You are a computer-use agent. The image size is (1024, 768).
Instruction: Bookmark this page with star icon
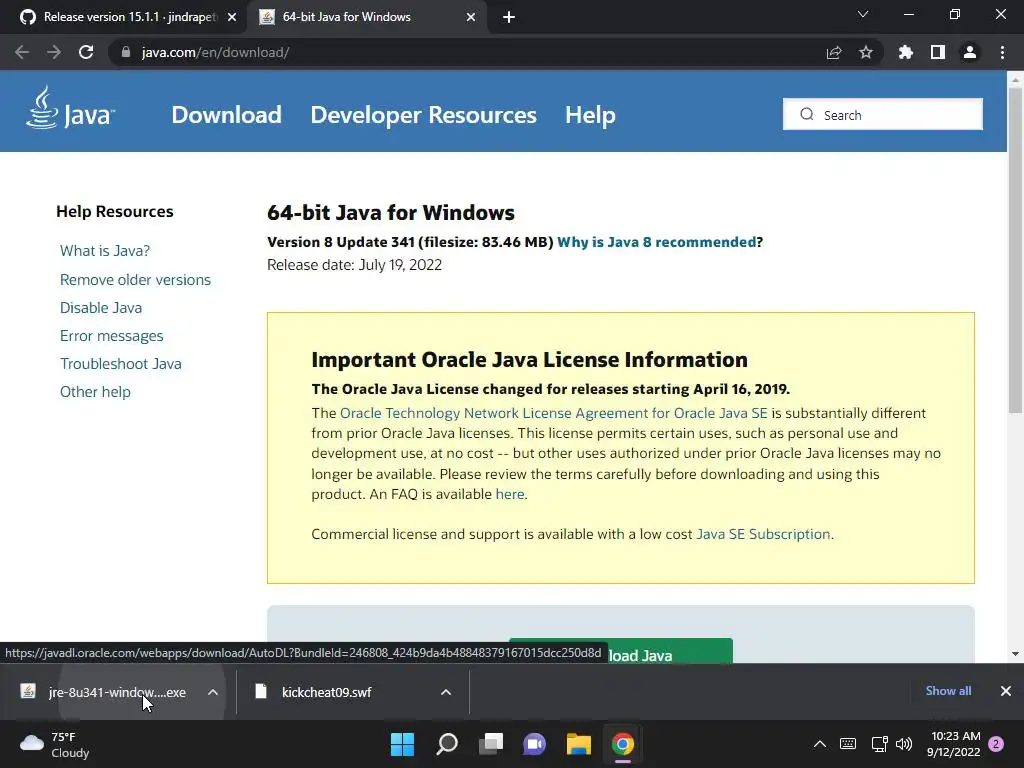(x=865, y=52)
